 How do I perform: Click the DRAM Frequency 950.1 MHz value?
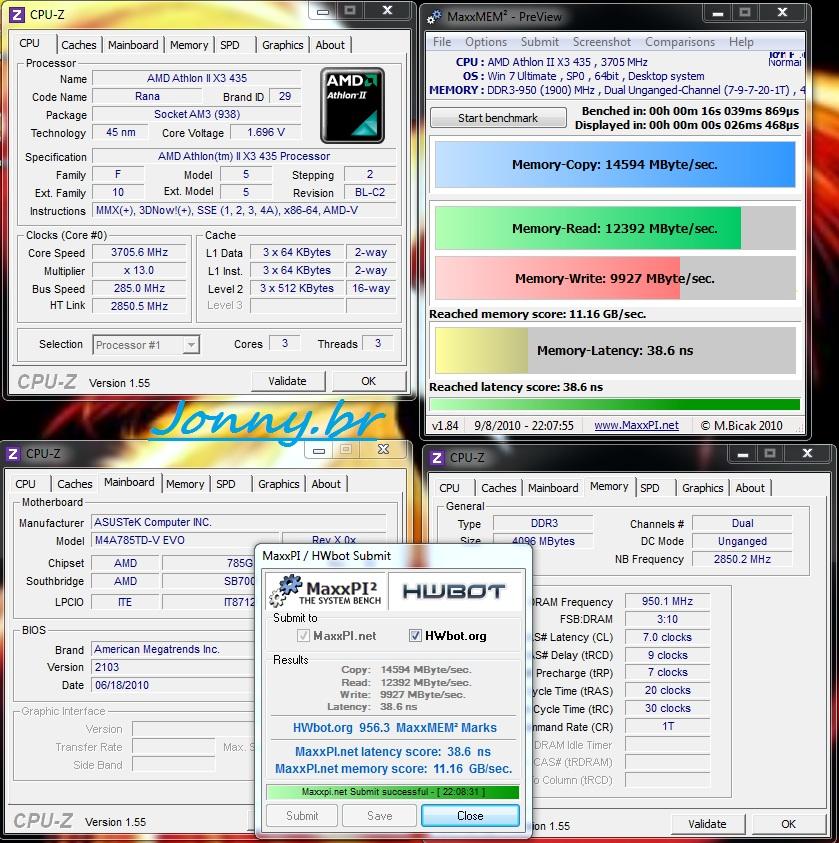click(667, 601)
